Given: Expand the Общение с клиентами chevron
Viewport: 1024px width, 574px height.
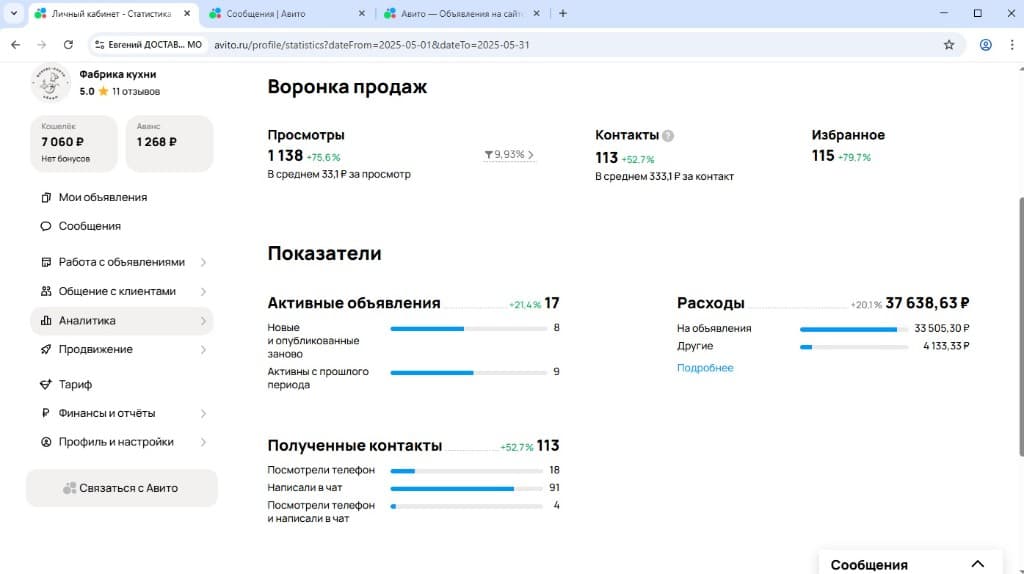Looking at the screenshot, I should [x=203, y=291].
